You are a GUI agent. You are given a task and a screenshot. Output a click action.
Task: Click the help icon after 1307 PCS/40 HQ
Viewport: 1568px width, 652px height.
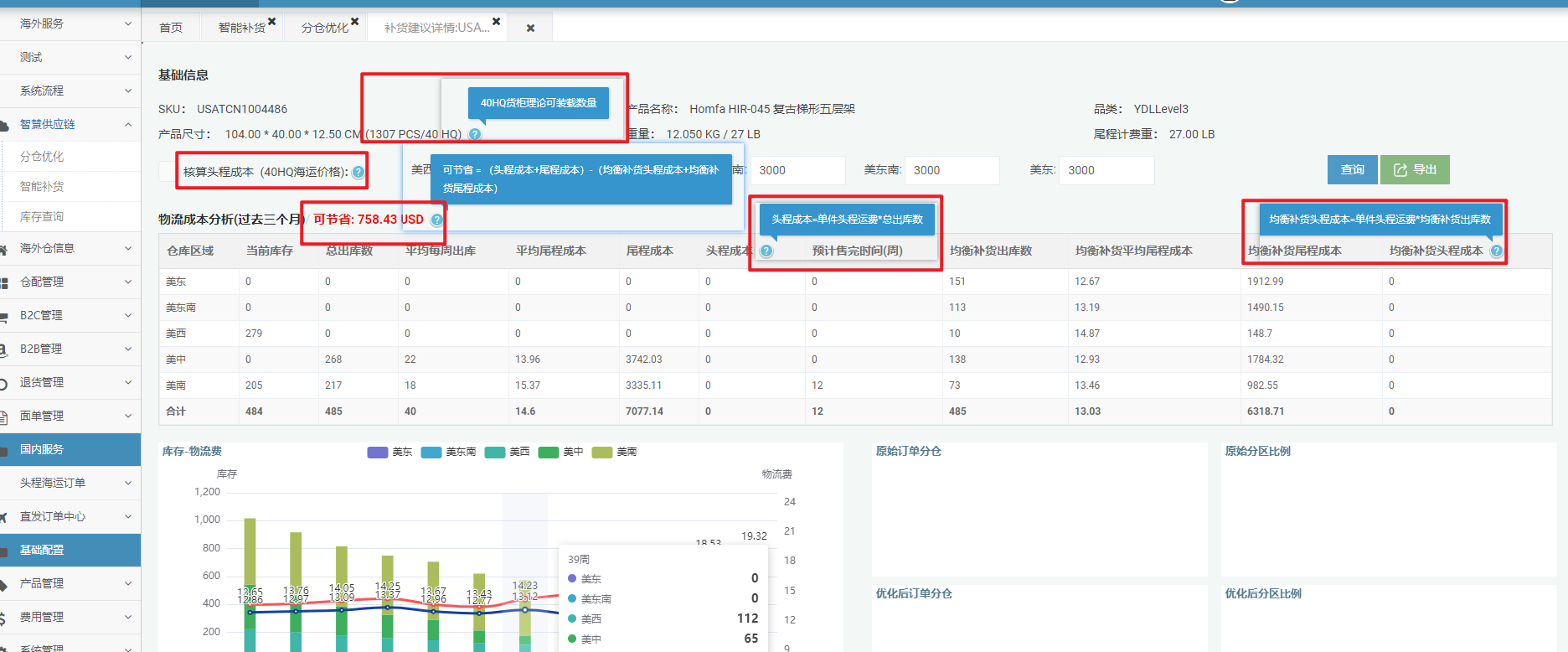(475, 134)
